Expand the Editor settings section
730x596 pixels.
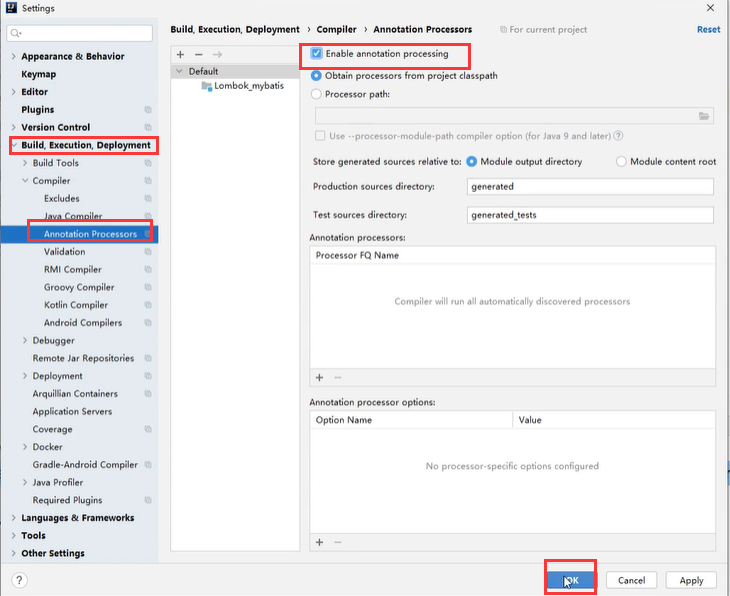(x=14, y=92)
